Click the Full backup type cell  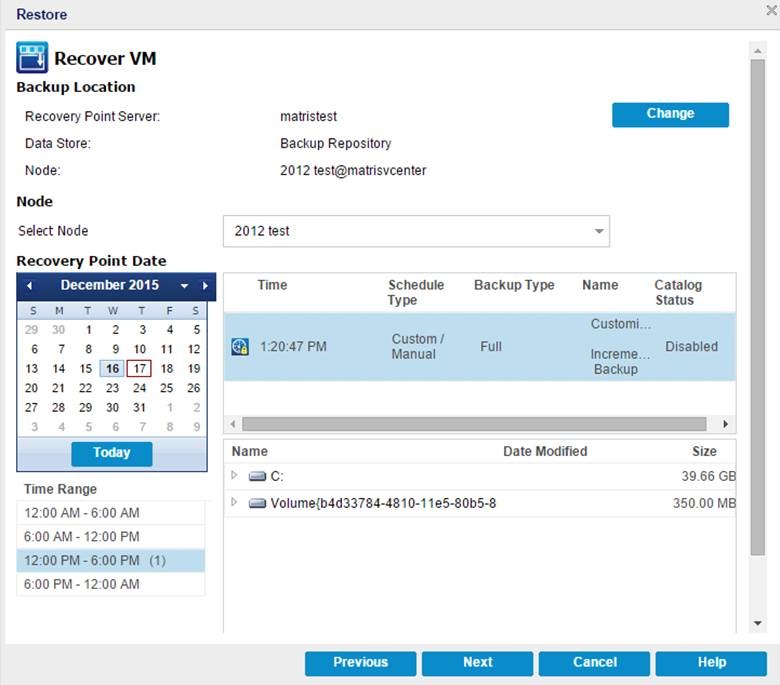pos(491,347)
